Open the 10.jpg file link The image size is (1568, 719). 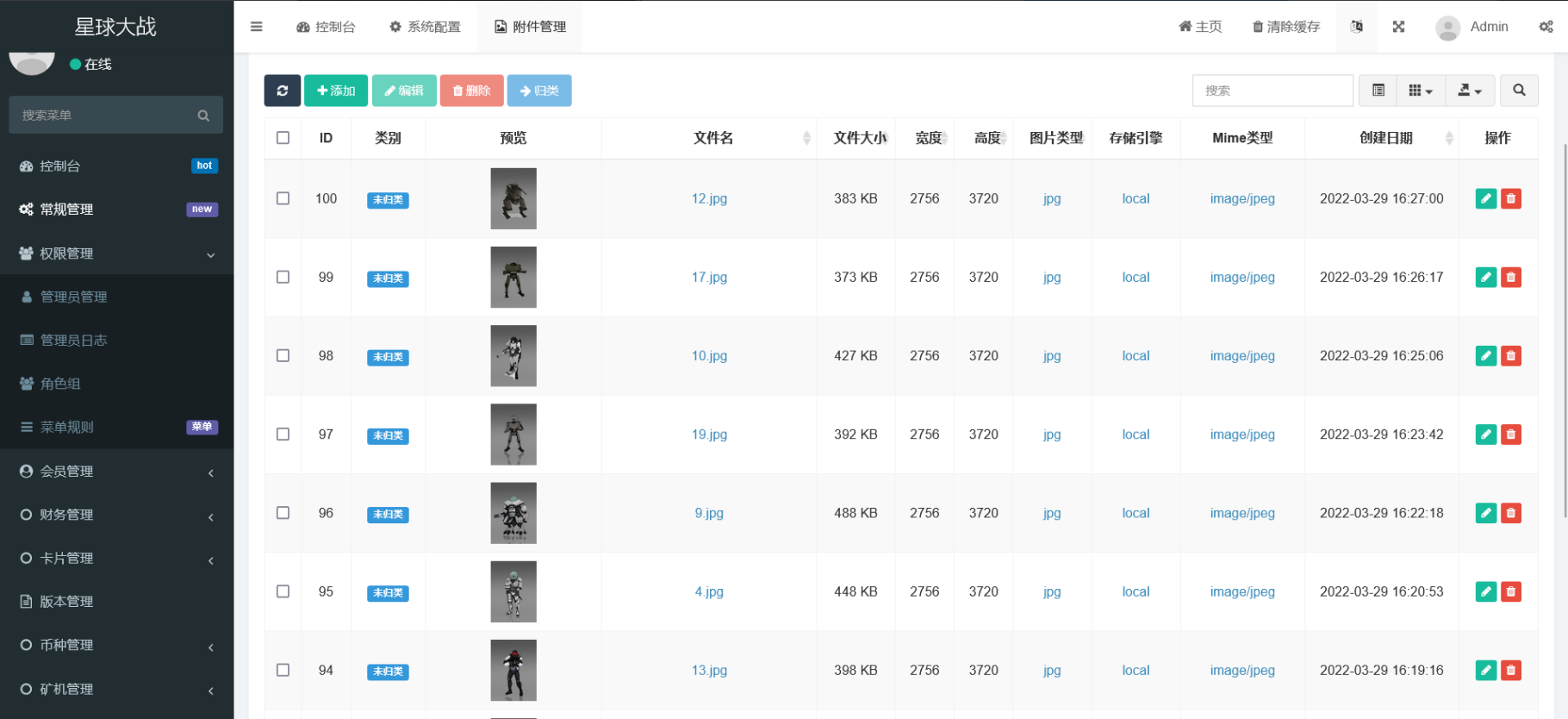[709, 356]
